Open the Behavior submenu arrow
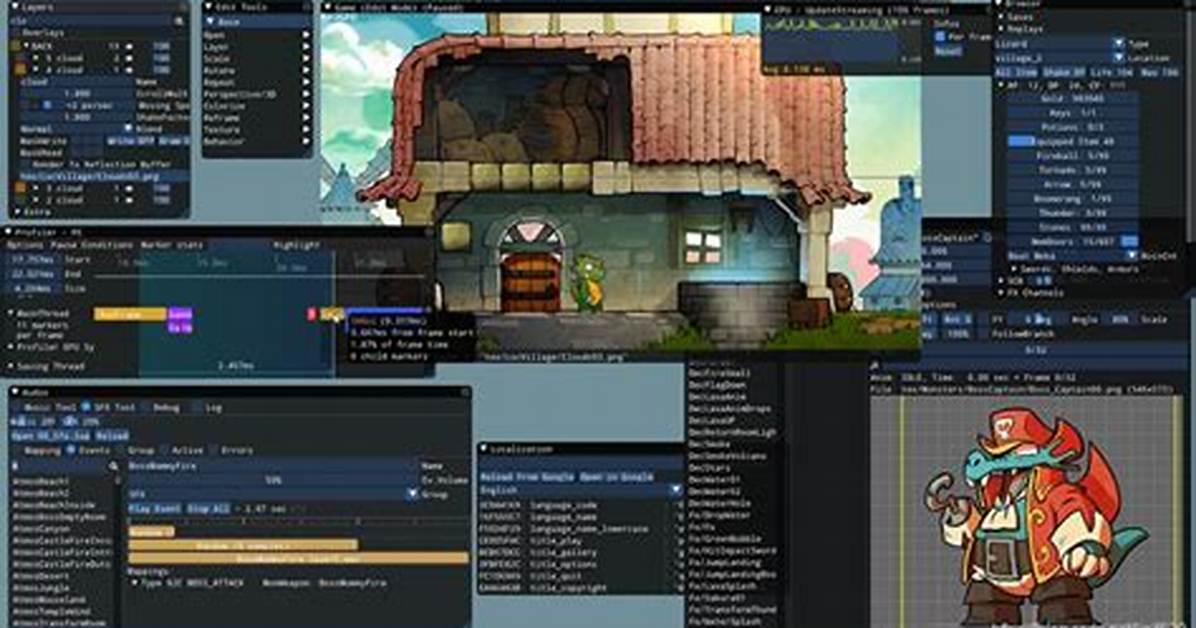 pos(306,141)
